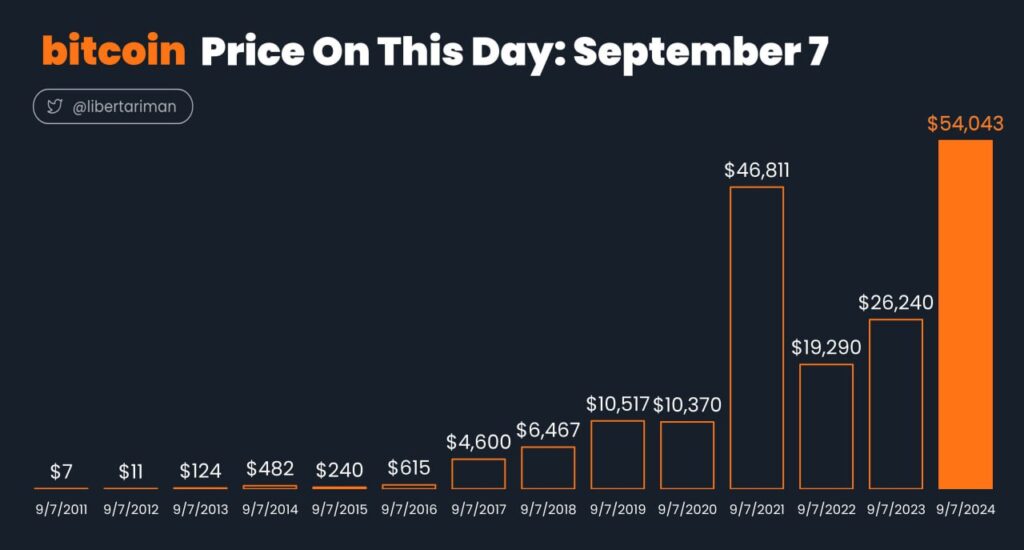Select the 9/7/2018 bar
1024x550 pixels.
coord(548,468)
